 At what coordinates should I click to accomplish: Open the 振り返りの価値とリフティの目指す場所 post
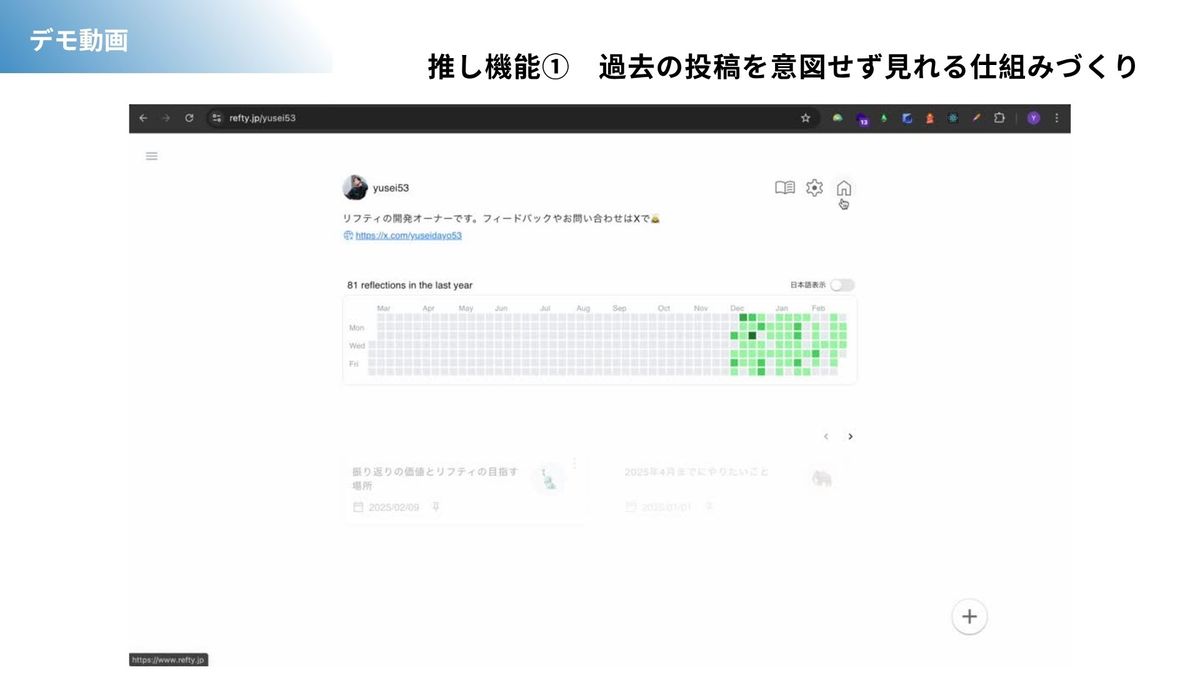[435, 478]
